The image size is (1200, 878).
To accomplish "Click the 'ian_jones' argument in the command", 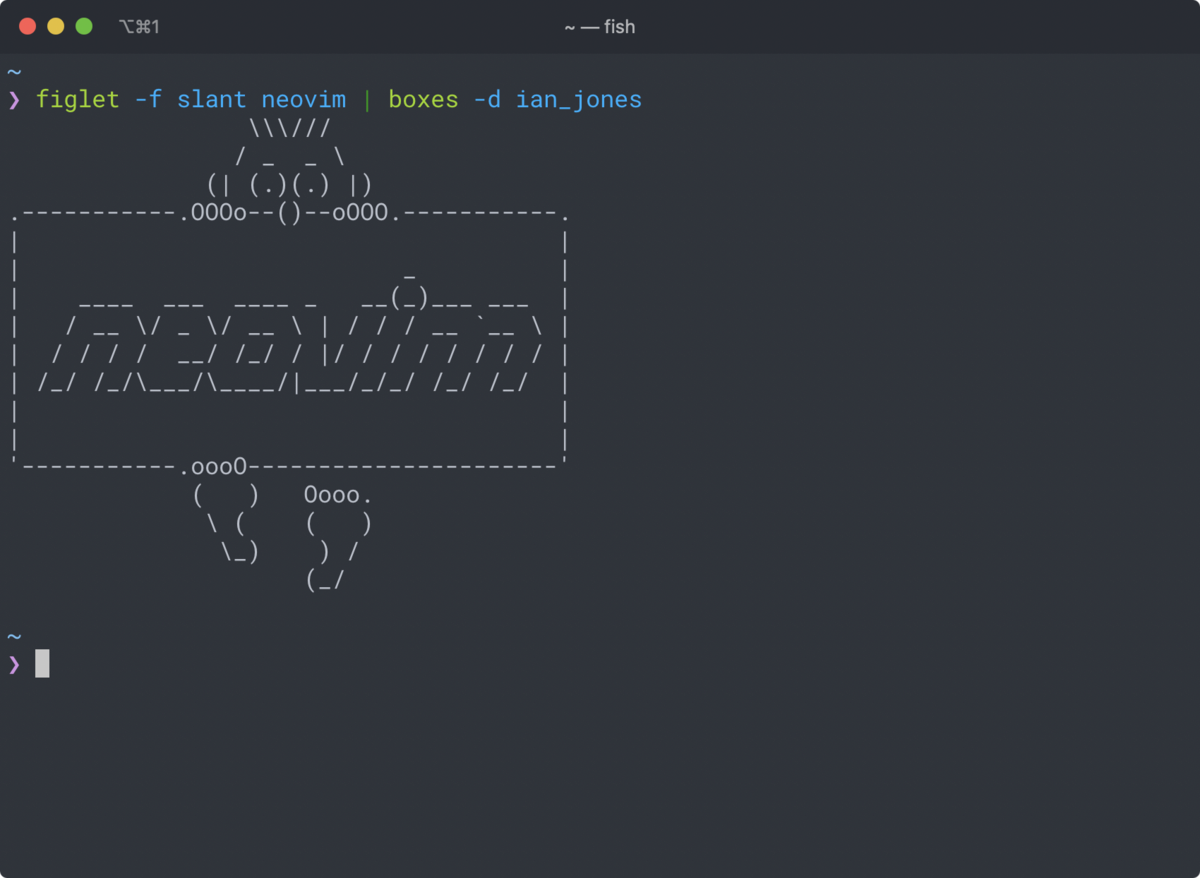I will coord(579,101).
